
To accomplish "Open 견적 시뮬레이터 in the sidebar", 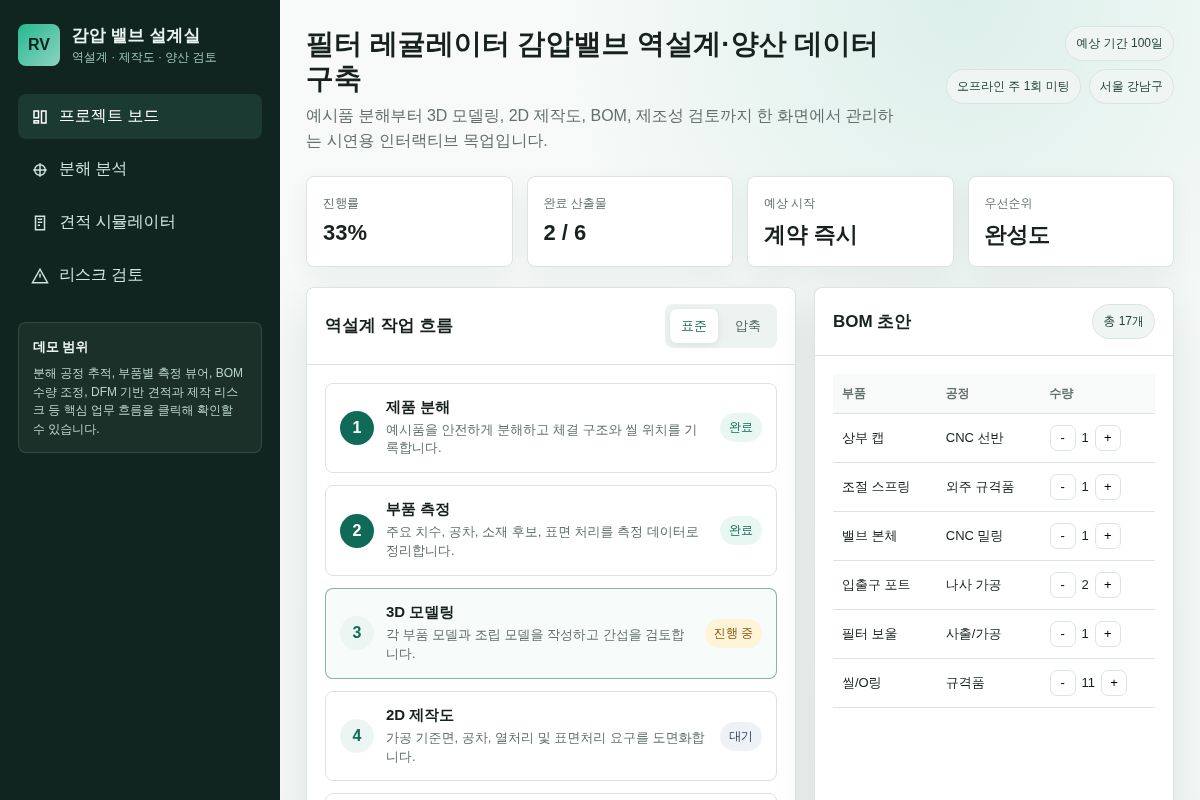I will pyautogui.click(x=140, y=222).
